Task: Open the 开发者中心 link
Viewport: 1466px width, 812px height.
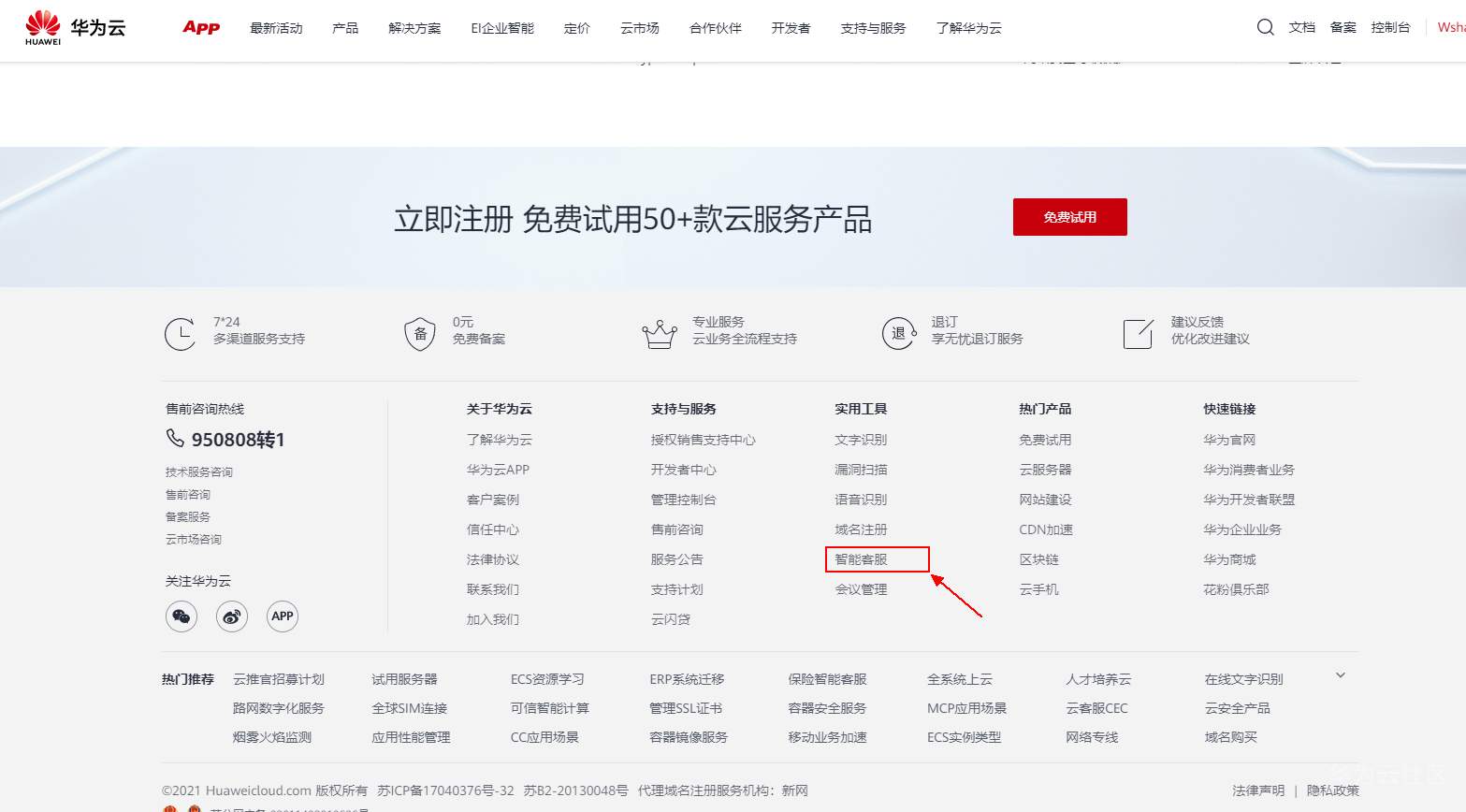Action: [x=684, y=470]
